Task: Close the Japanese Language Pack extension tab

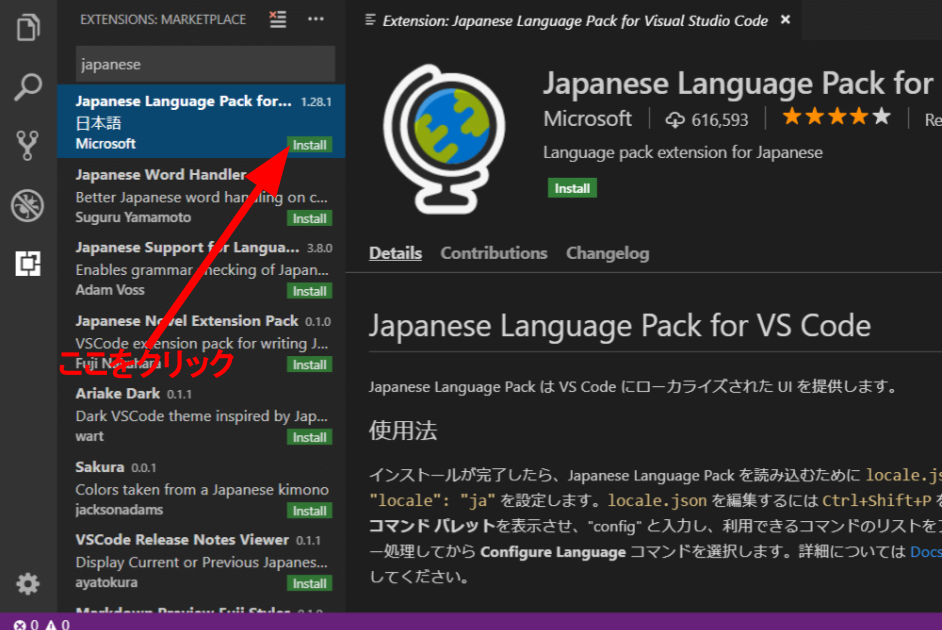Action: pyautogui.click(x=785, y=20)
